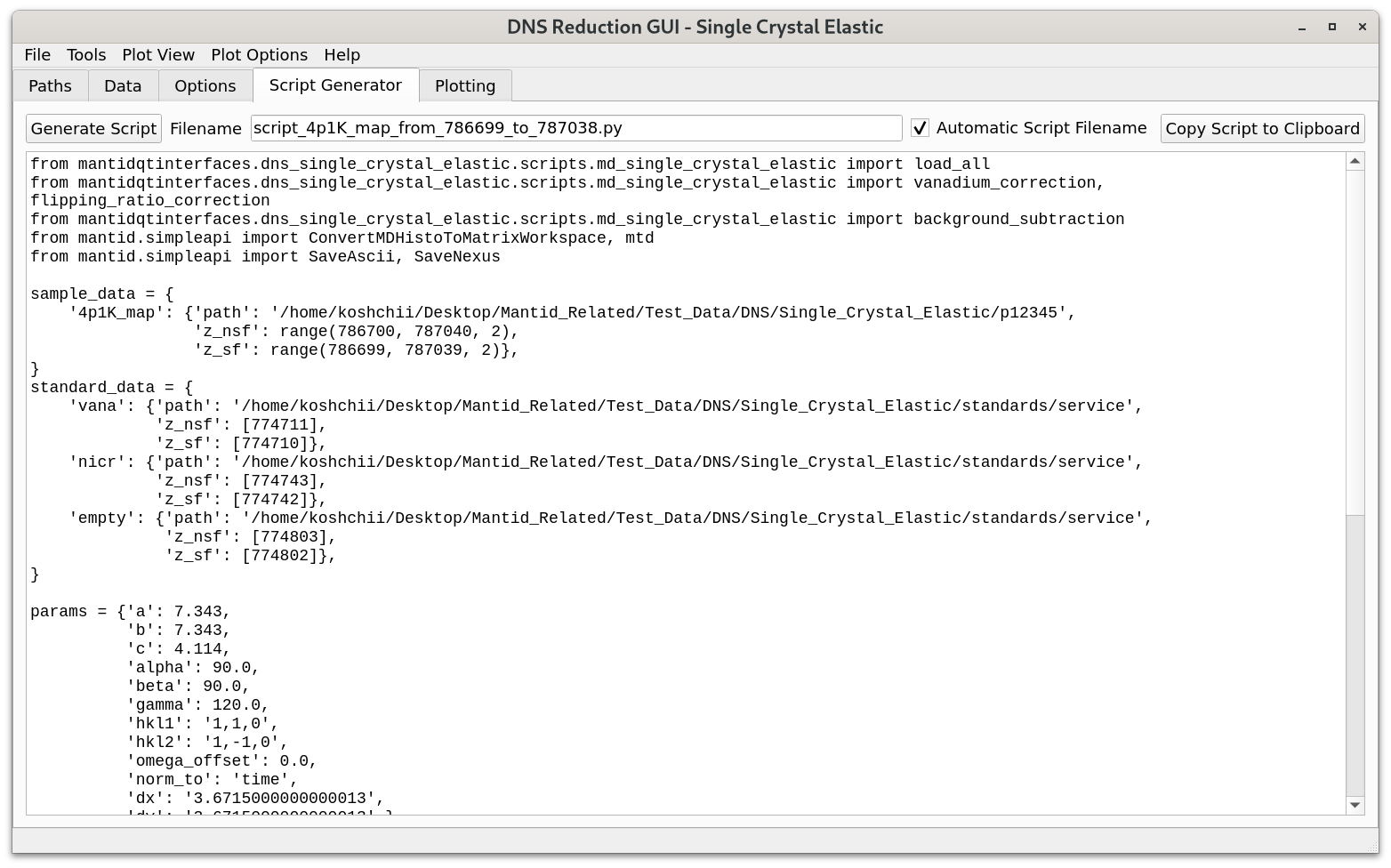
Task: Open the Plot Options menu
Action: (x=259, y=55)
